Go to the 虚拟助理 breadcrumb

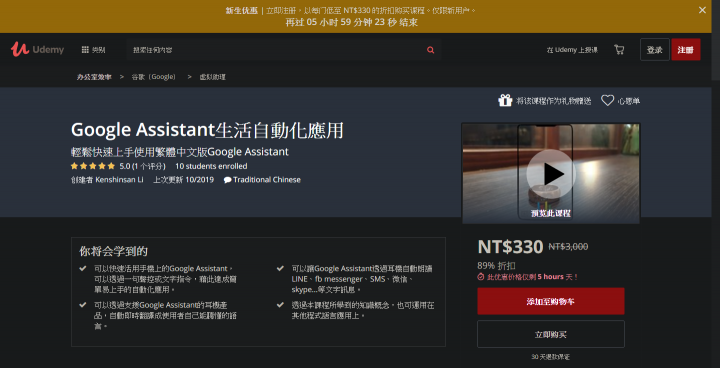(212, 77)
